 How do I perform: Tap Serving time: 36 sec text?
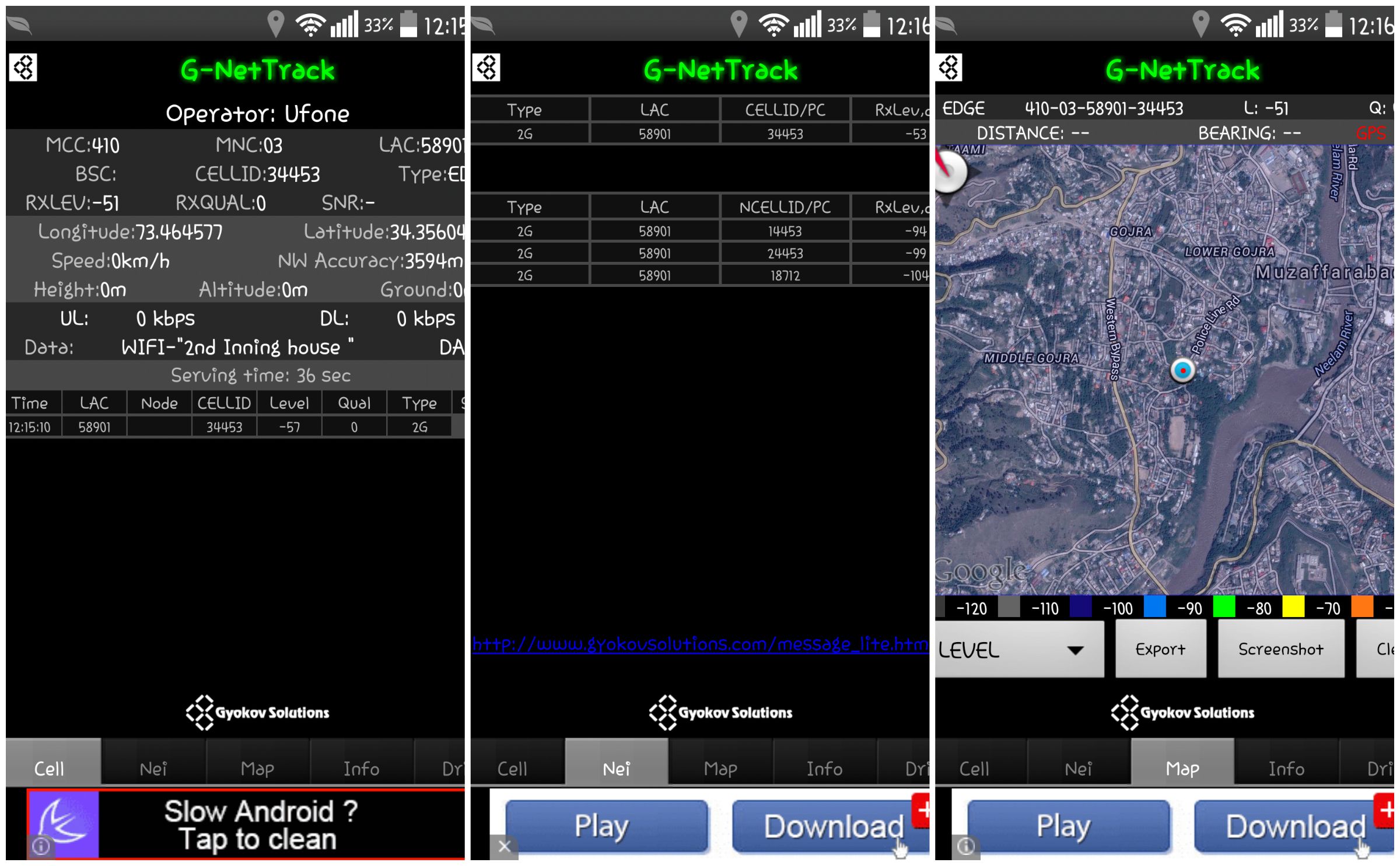pyautogui.click(x=261, y=376)
